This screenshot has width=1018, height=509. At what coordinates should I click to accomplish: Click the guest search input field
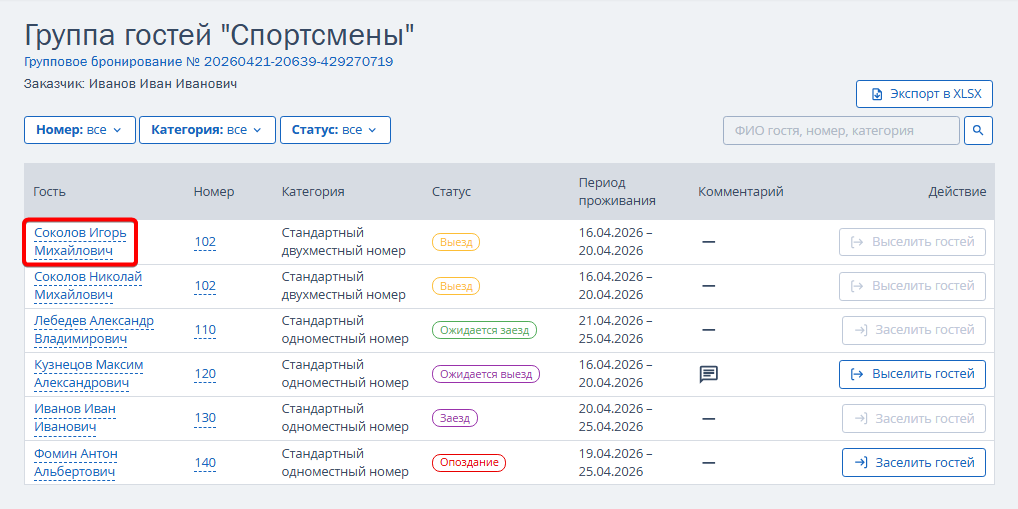[x=841, y=130]
